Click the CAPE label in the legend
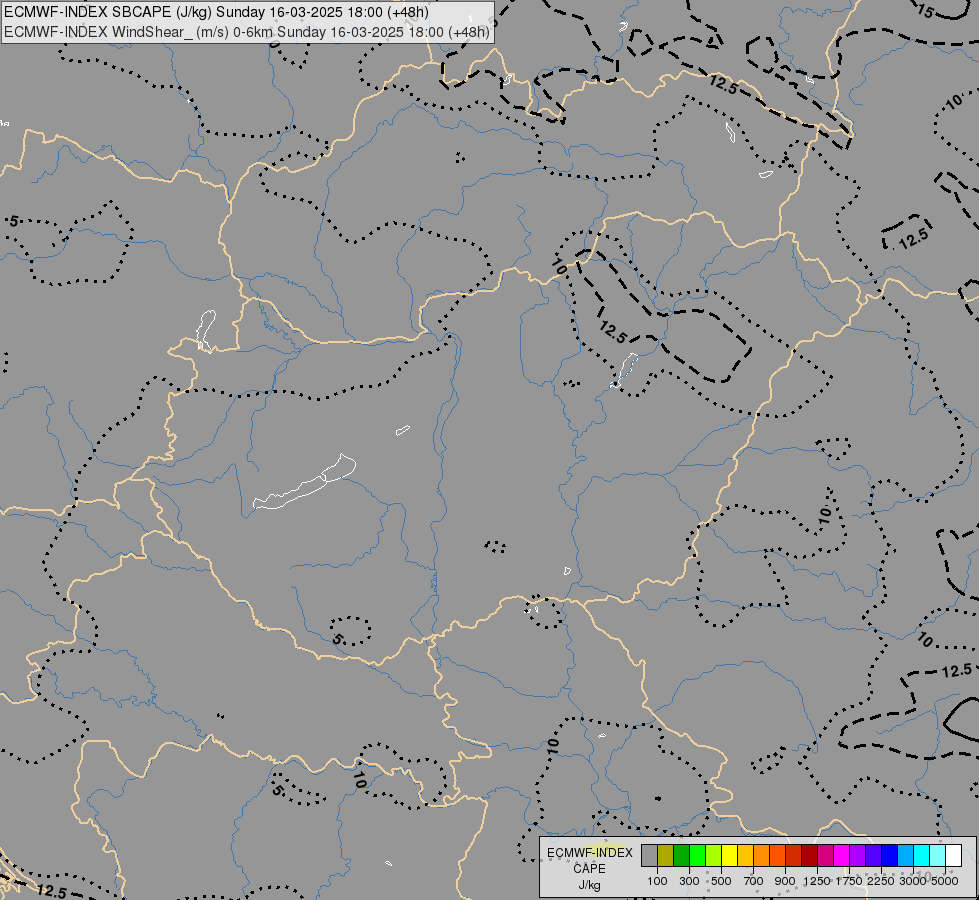 pos(589,869)
